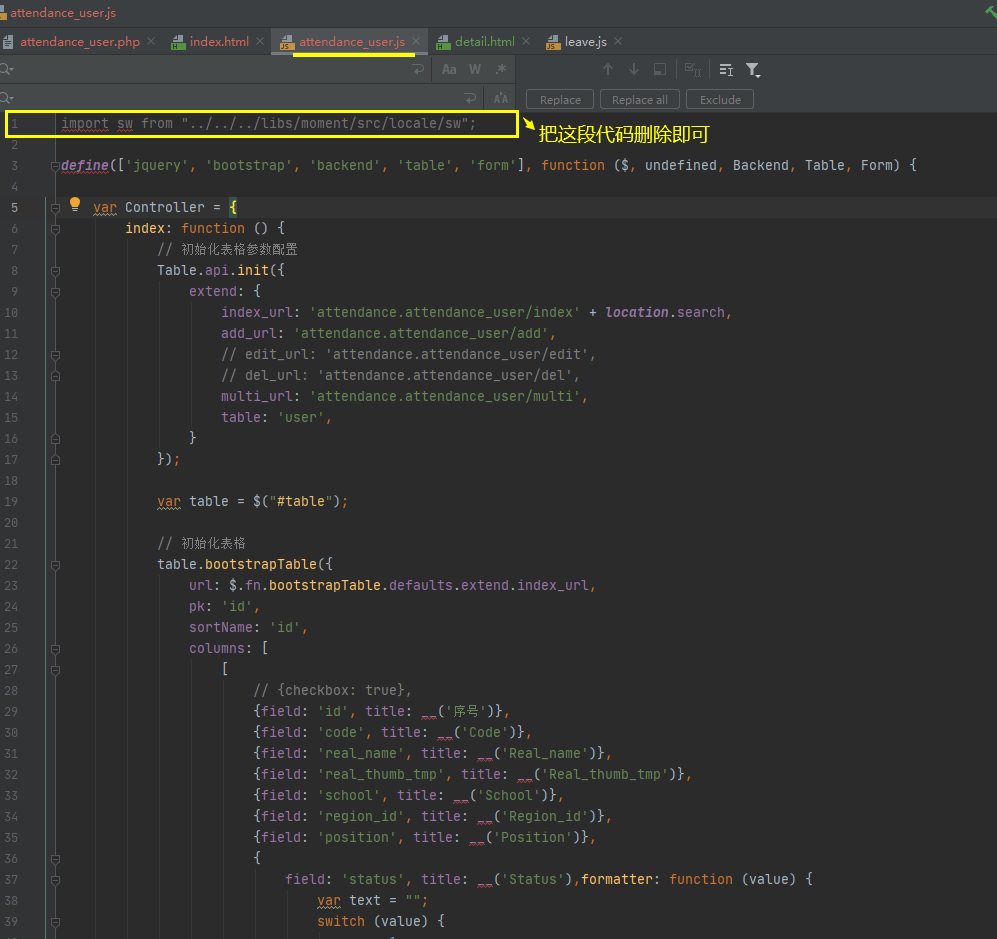Toggle match case with the Aa icon

click(449, 69)
